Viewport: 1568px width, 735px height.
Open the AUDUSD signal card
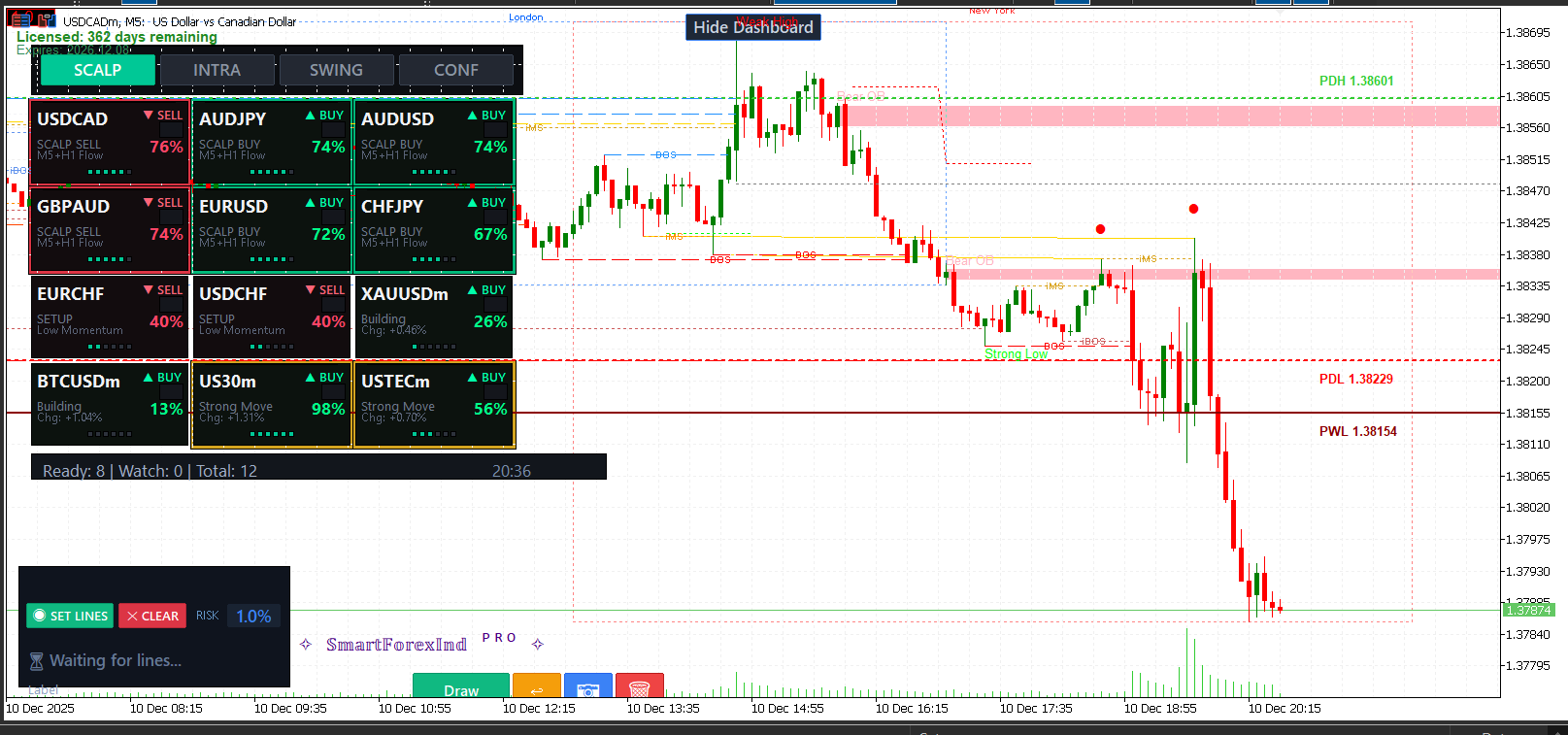pos(433,142)
